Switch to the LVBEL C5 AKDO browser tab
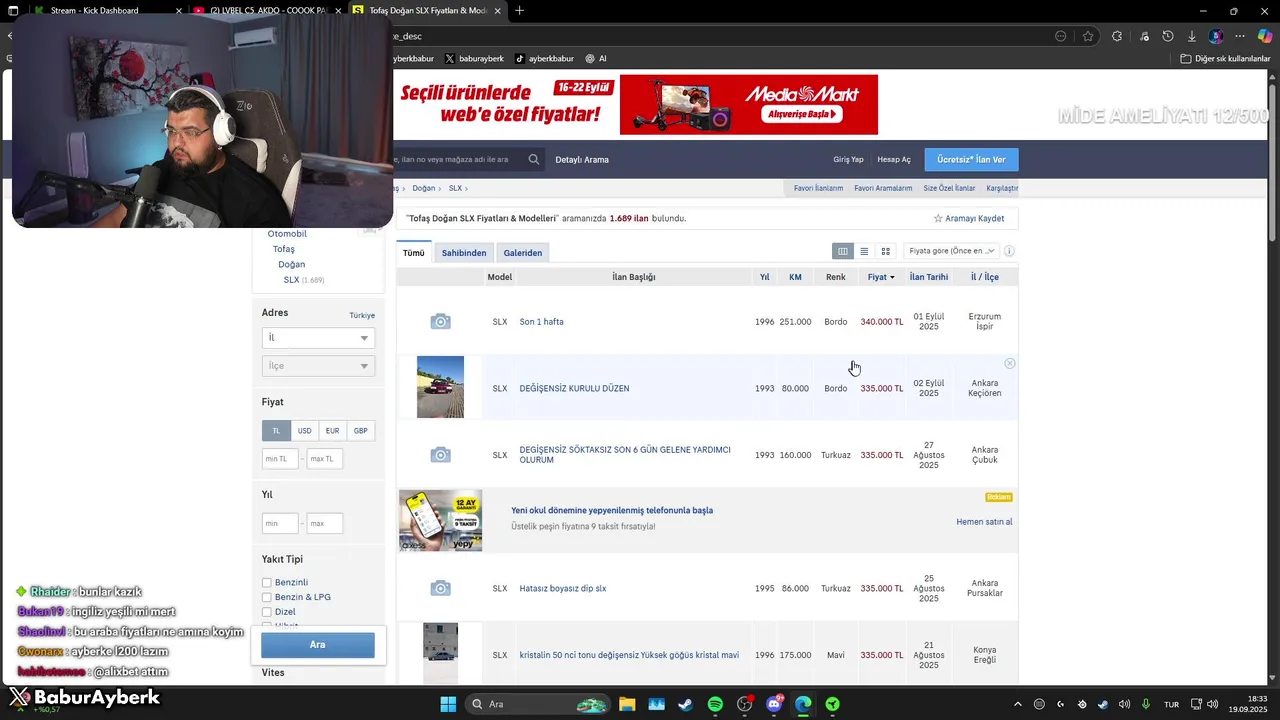The image size is (1280, 720). 271,10
